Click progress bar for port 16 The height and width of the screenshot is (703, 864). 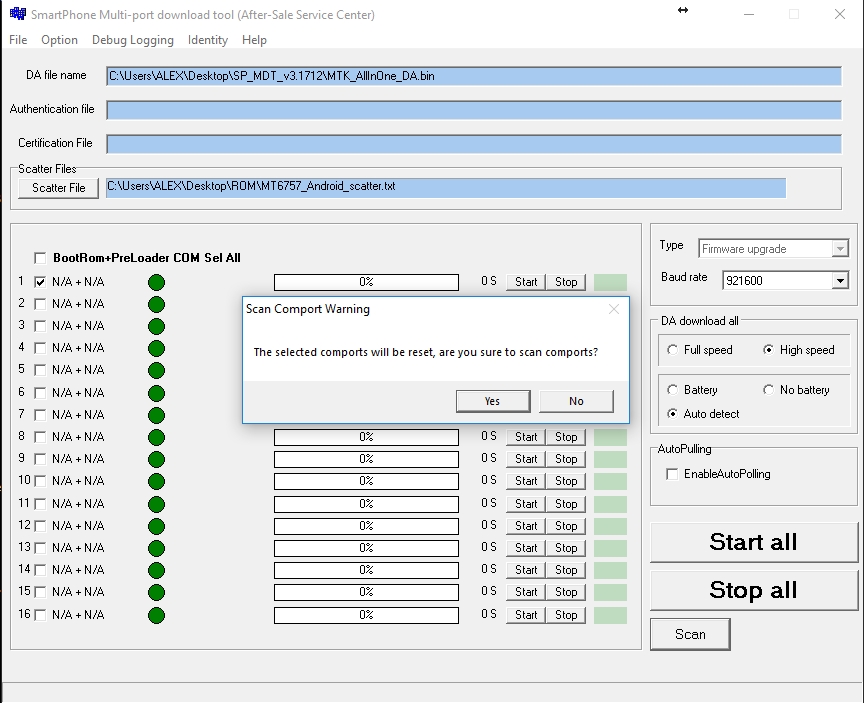pos(366,615)
